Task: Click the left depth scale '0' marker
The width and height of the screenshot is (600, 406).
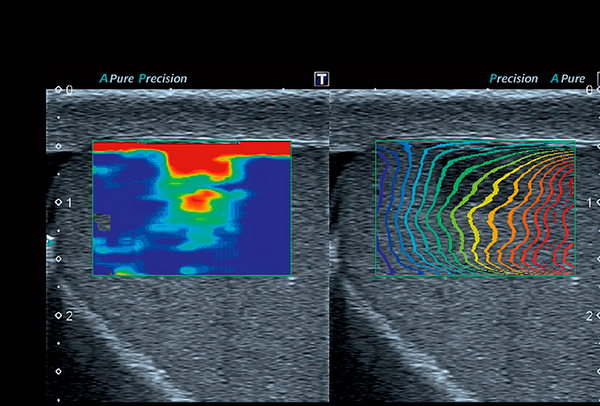Action: point(64,90)
